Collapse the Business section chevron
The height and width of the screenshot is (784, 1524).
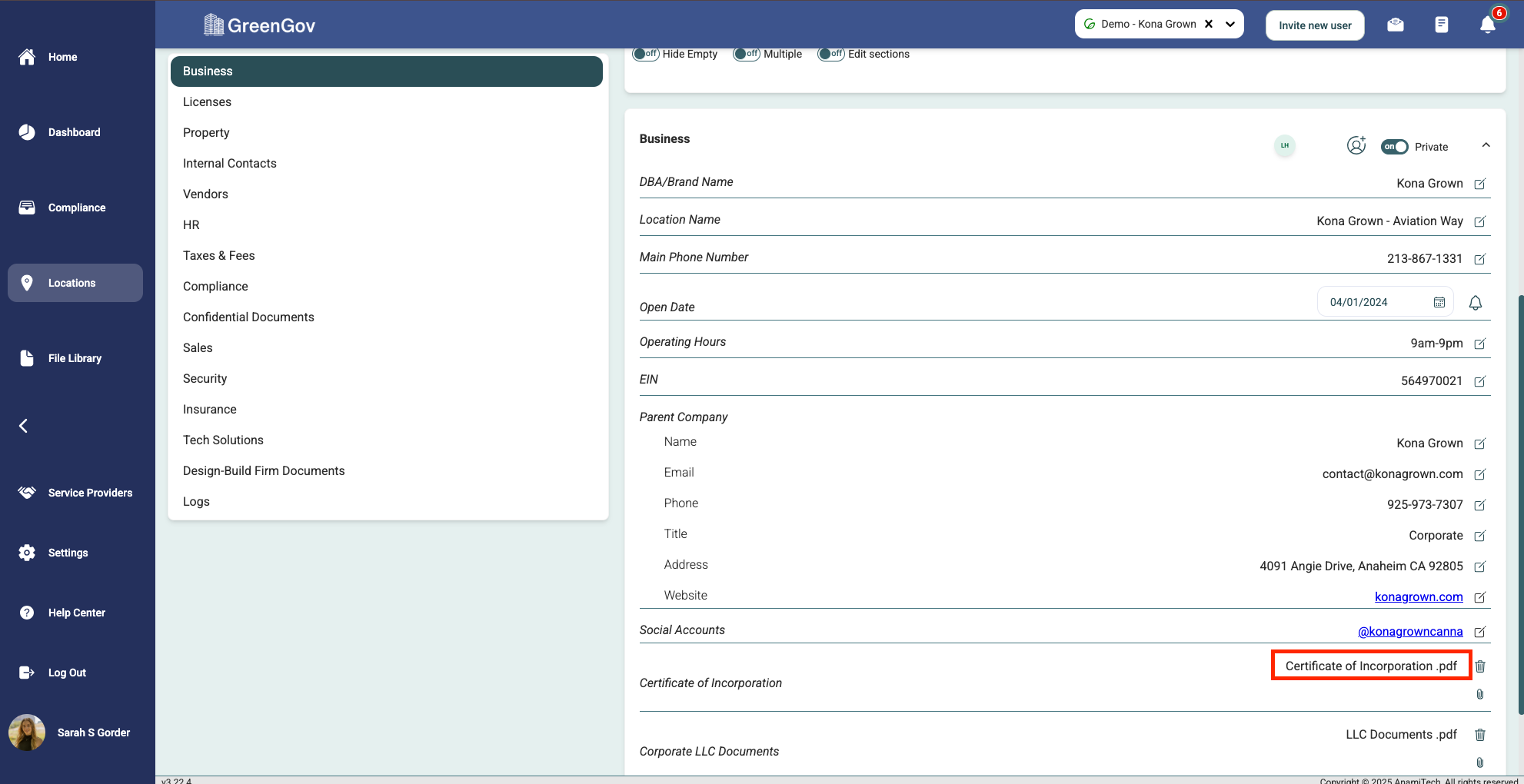(1486, 145)
